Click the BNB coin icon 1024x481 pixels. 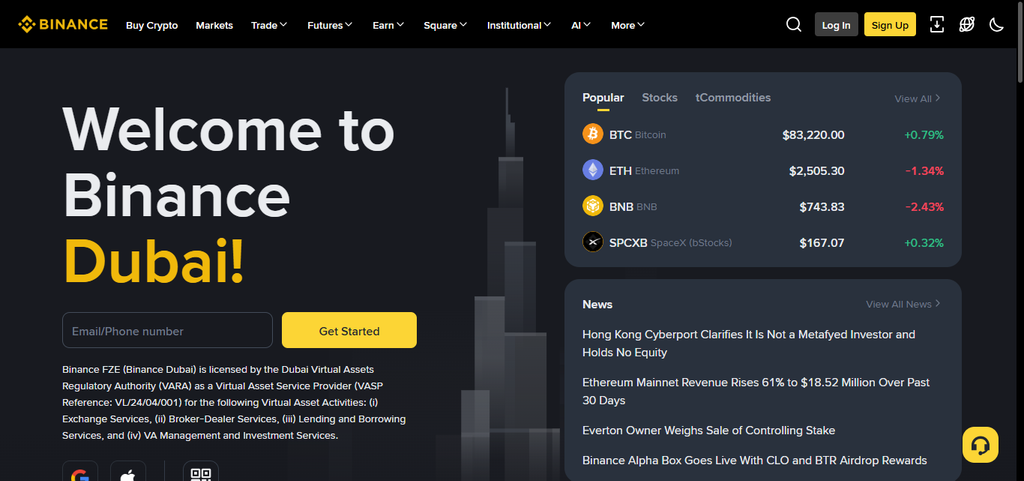pyautogui.click(x=592, y=206)
